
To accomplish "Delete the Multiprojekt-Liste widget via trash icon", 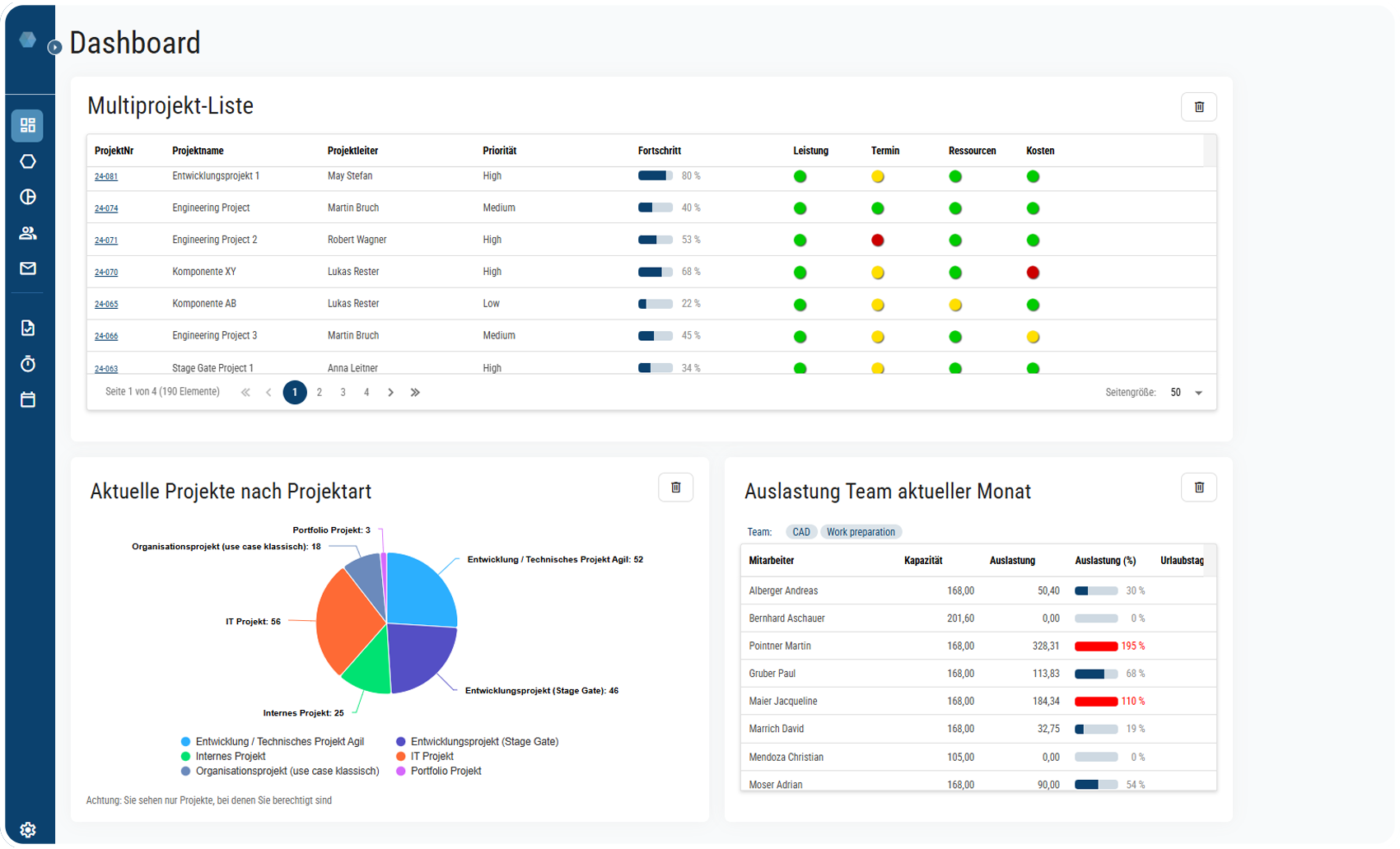I will [x=1198, y=107].
